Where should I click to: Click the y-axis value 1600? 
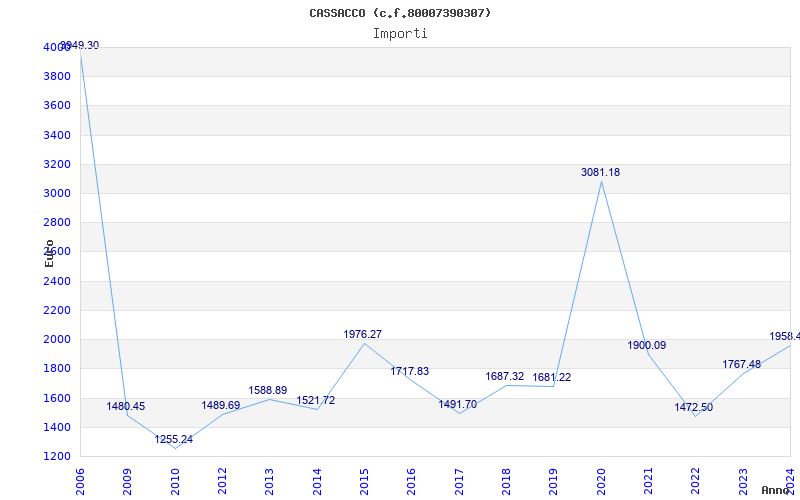pos(57,398)
